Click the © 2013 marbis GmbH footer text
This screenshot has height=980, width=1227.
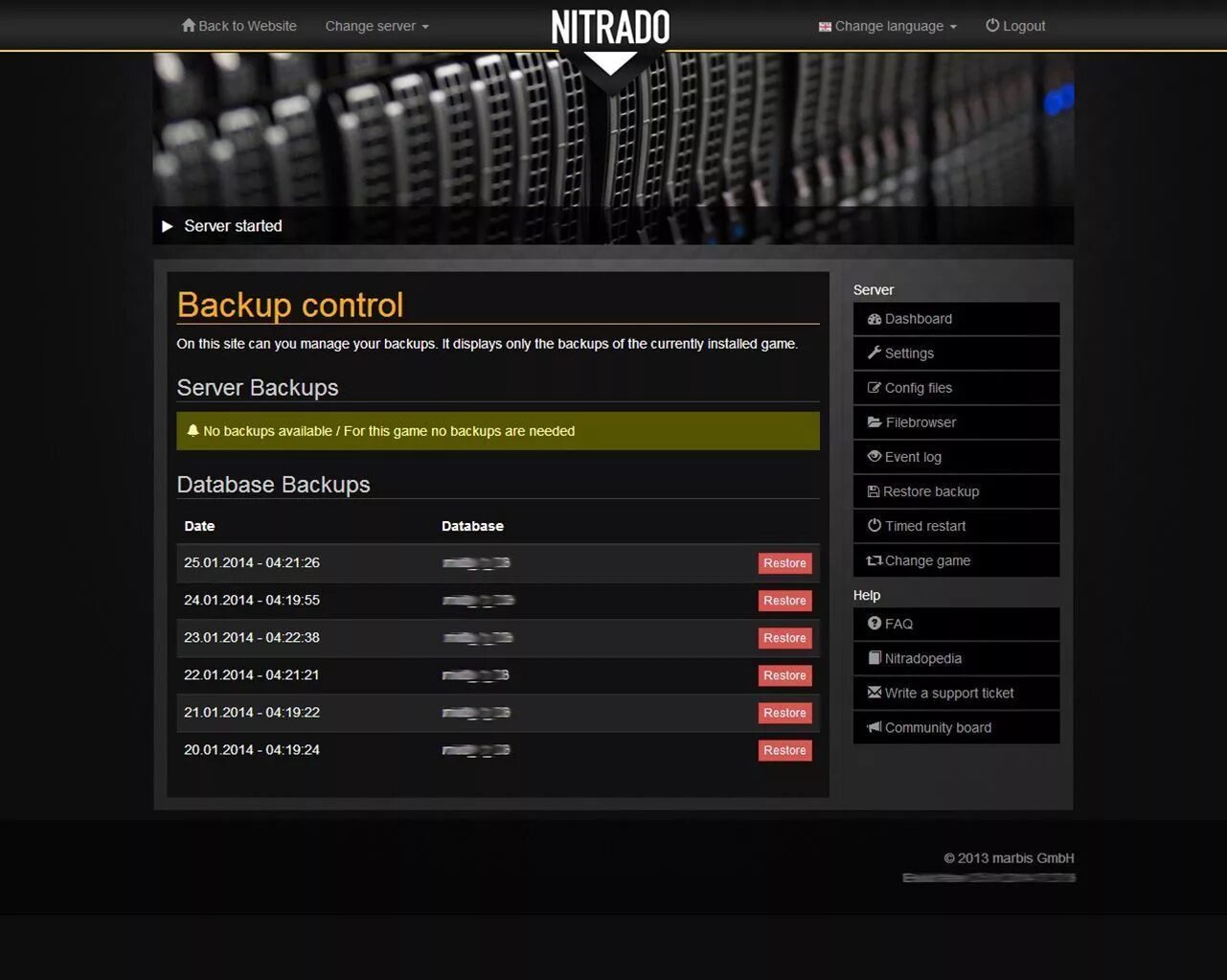pos(1009,858)
